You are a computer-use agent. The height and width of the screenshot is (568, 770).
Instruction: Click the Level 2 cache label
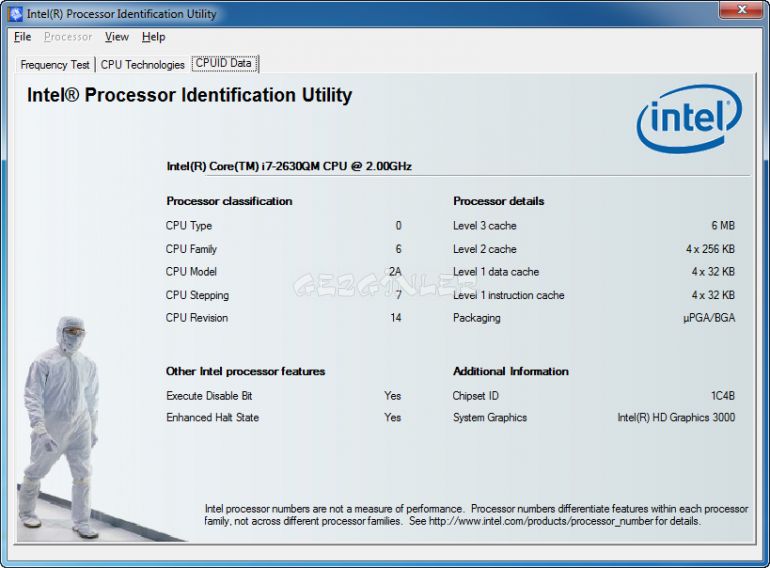click(485, 249)
